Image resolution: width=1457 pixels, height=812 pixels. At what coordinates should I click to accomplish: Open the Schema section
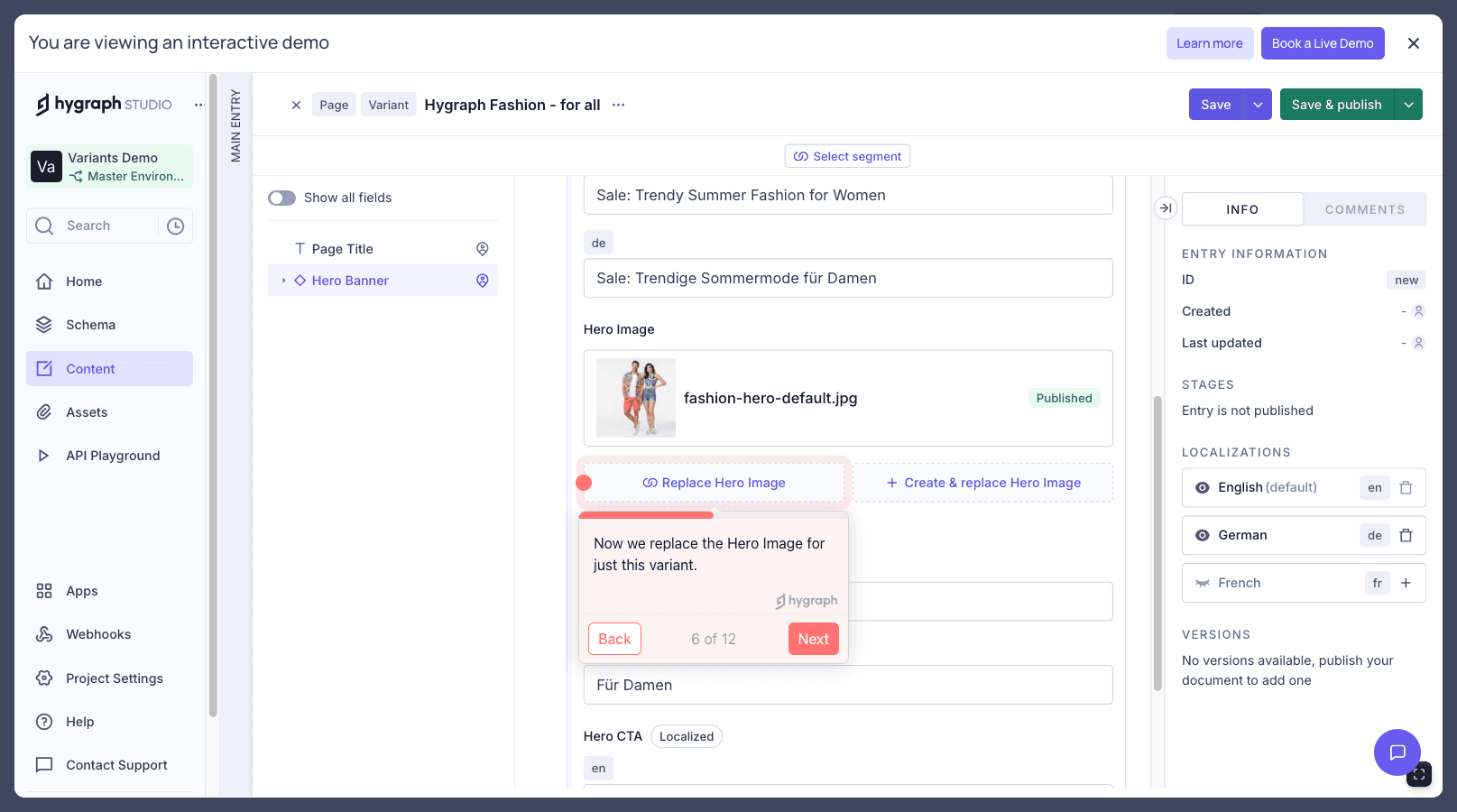pos(109,325)
